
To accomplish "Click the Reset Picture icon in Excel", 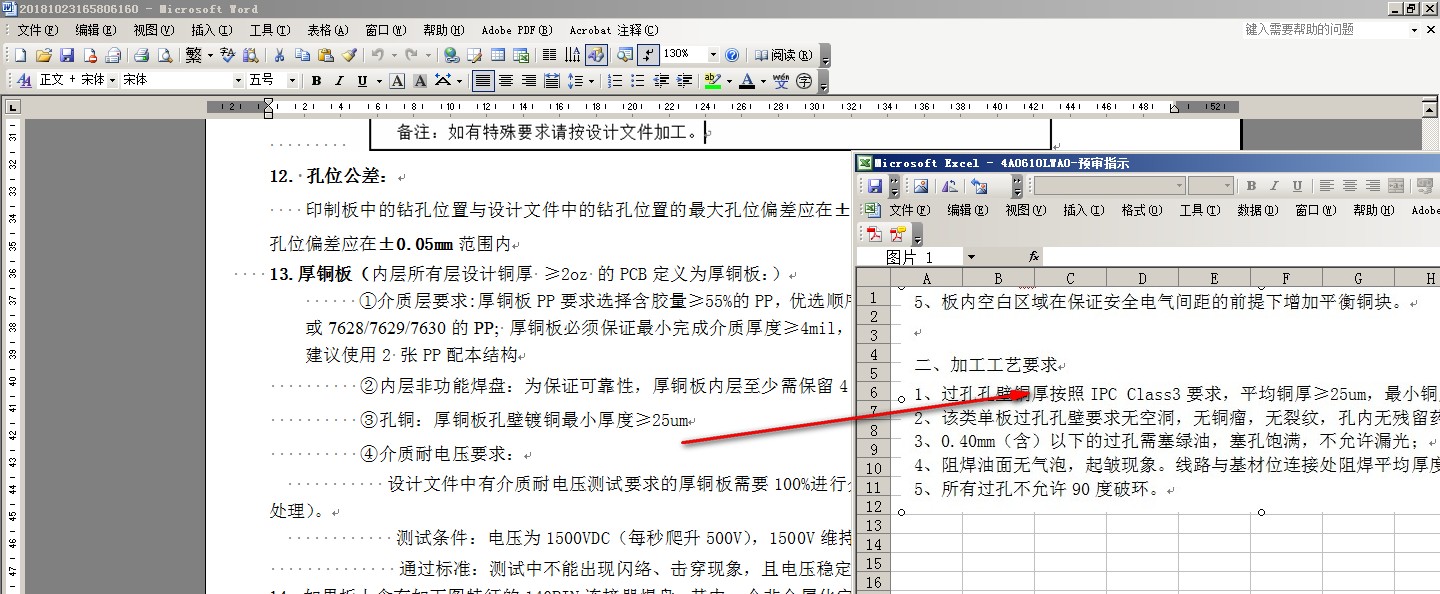I will [979, 186].
